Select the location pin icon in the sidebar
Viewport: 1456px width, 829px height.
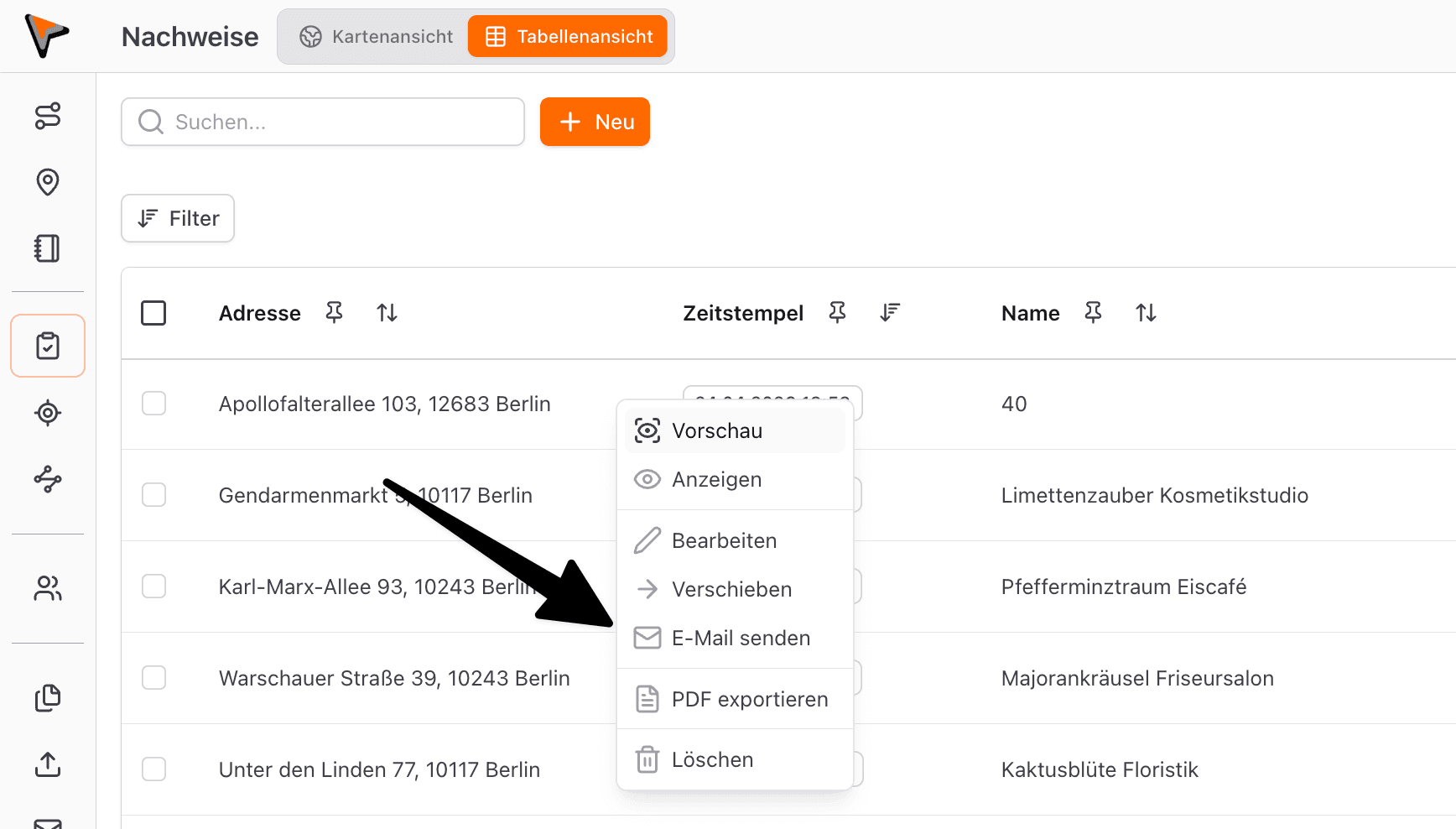[47, 182]
